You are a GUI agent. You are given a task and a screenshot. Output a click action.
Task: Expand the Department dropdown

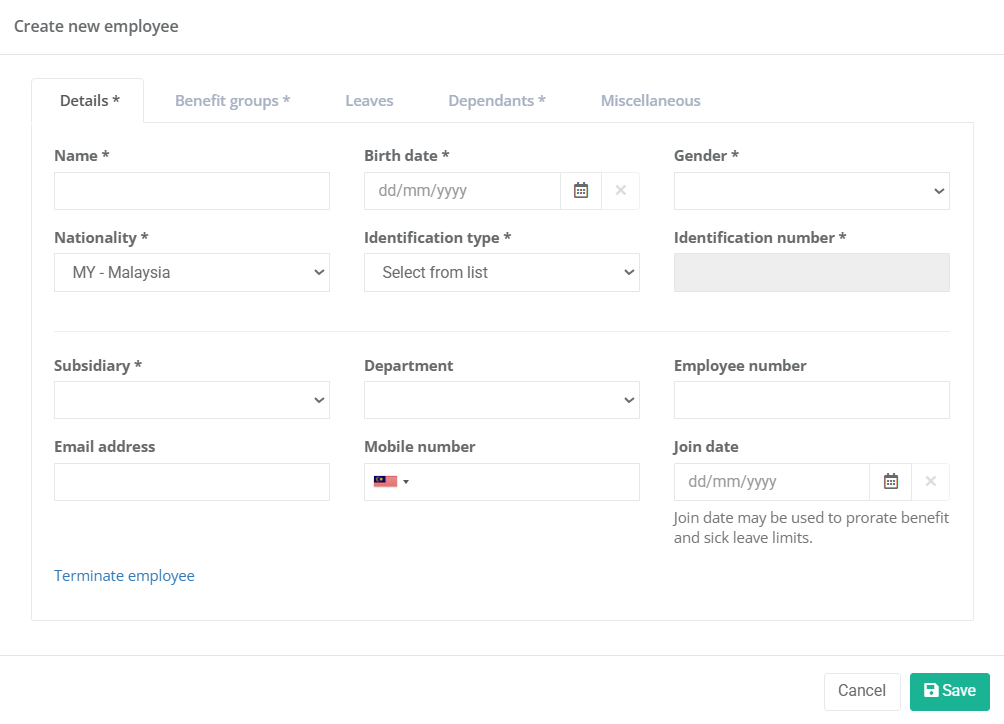(501, 400)
